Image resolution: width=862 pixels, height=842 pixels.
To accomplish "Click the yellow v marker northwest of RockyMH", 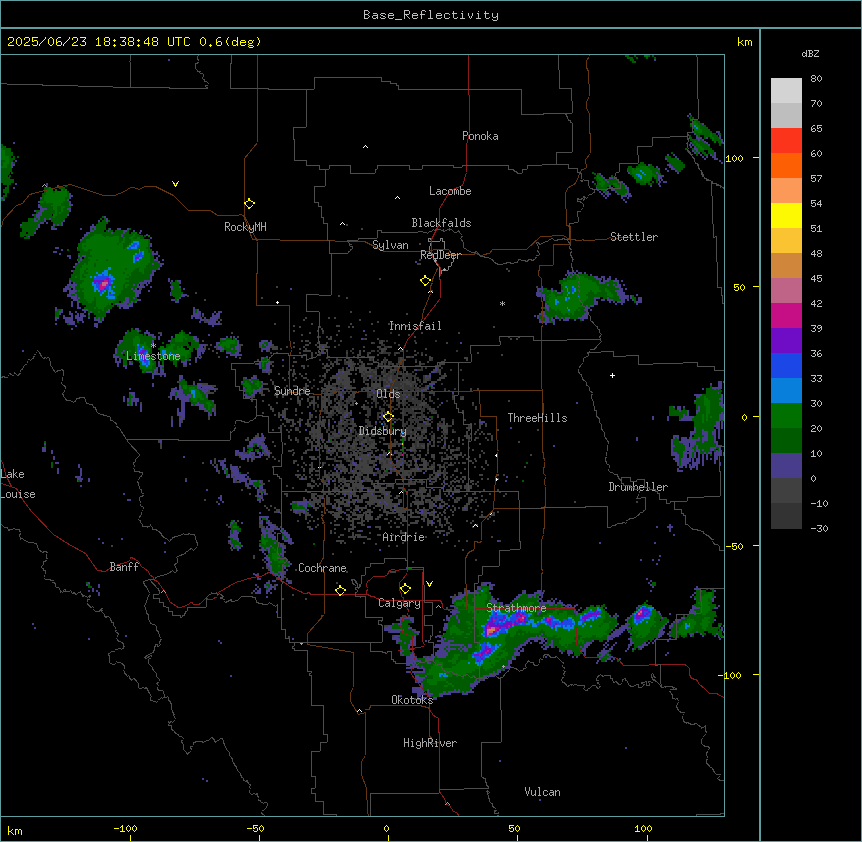I will [175, 184].
